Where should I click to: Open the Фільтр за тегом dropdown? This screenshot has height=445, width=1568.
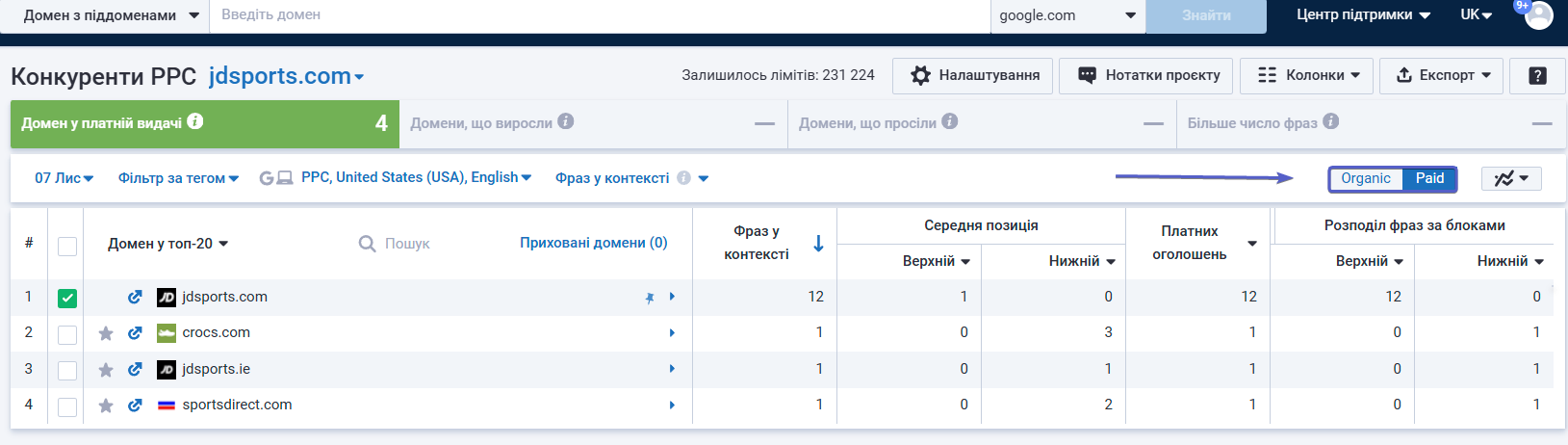pyautogui.click(x=178, y=178)
